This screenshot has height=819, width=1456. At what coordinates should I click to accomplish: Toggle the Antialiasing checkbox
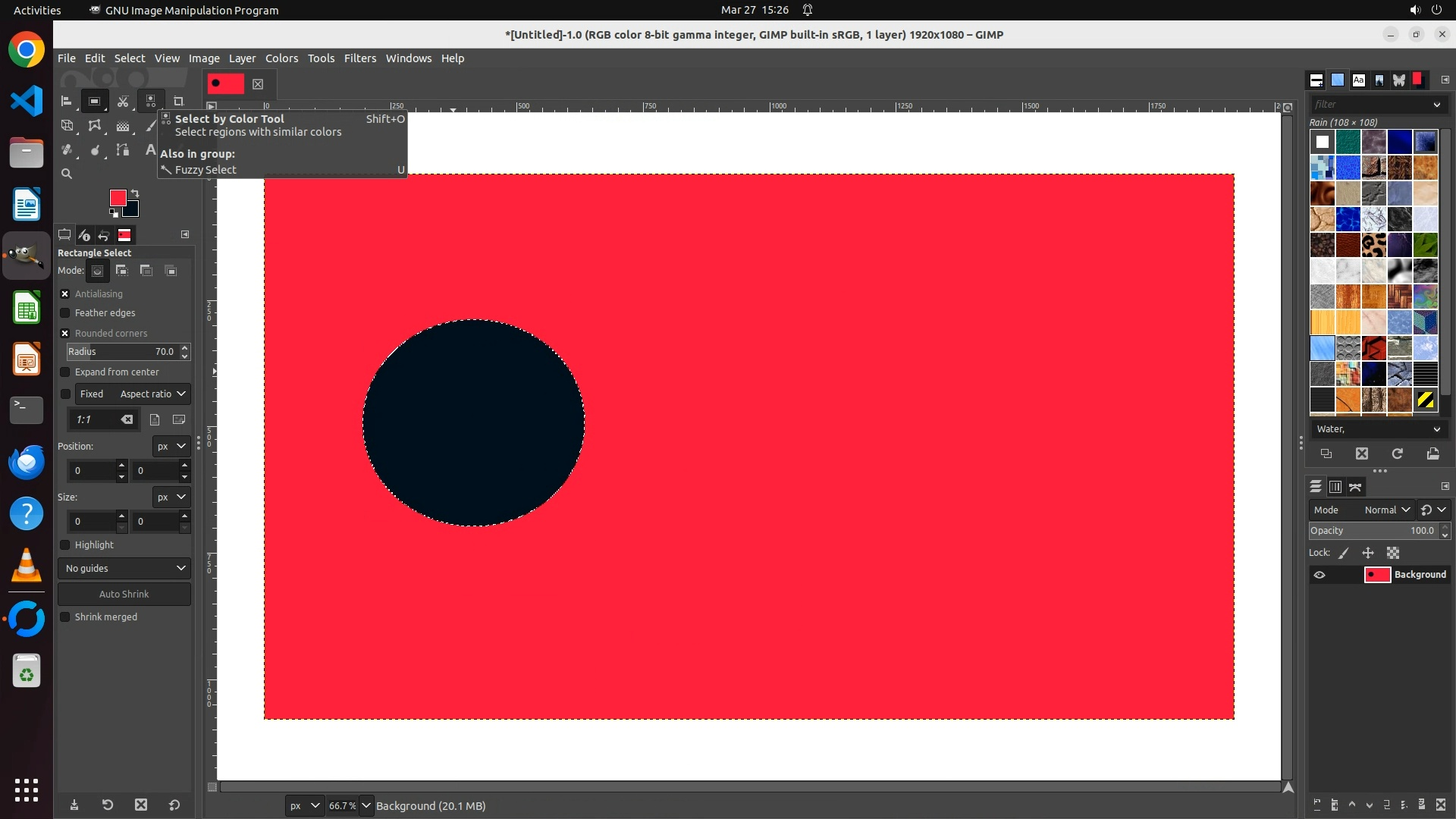coord(65,294)
